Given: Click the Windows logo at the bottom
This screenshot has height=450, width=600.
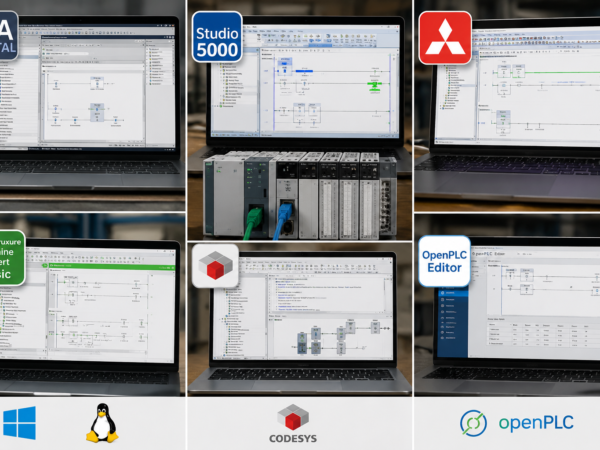Looking at the screenshot, I should (x=20, y=423).
